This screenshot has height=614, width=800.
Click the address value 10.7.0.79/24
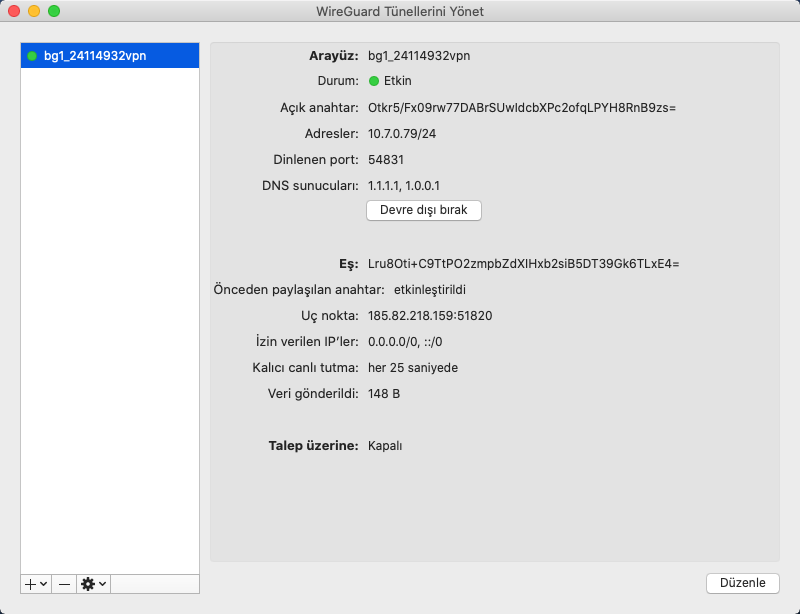click(402, 134)
